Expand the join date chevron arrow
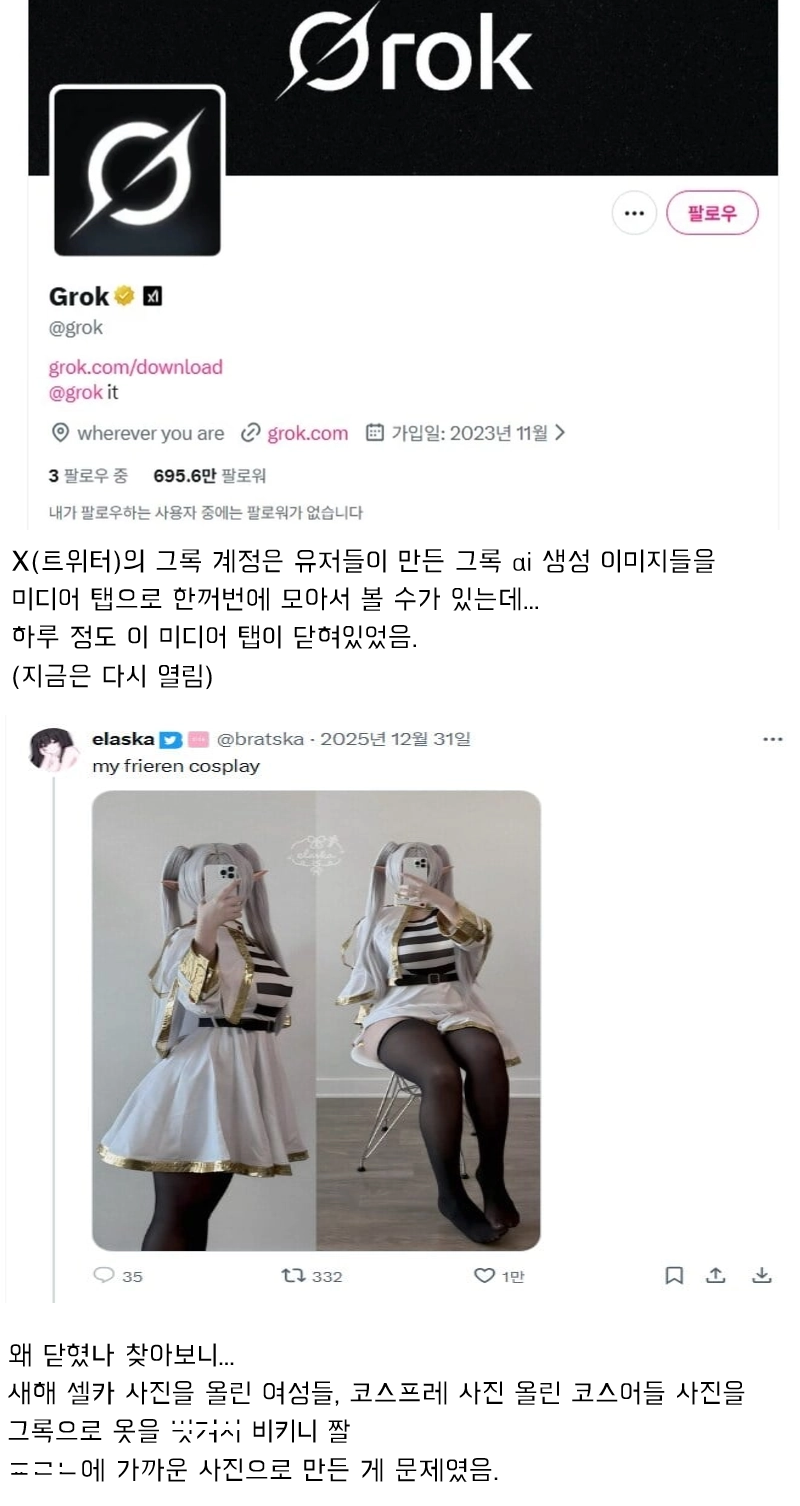The width and height of the screenshot is (800, 1506). point(560,433)
